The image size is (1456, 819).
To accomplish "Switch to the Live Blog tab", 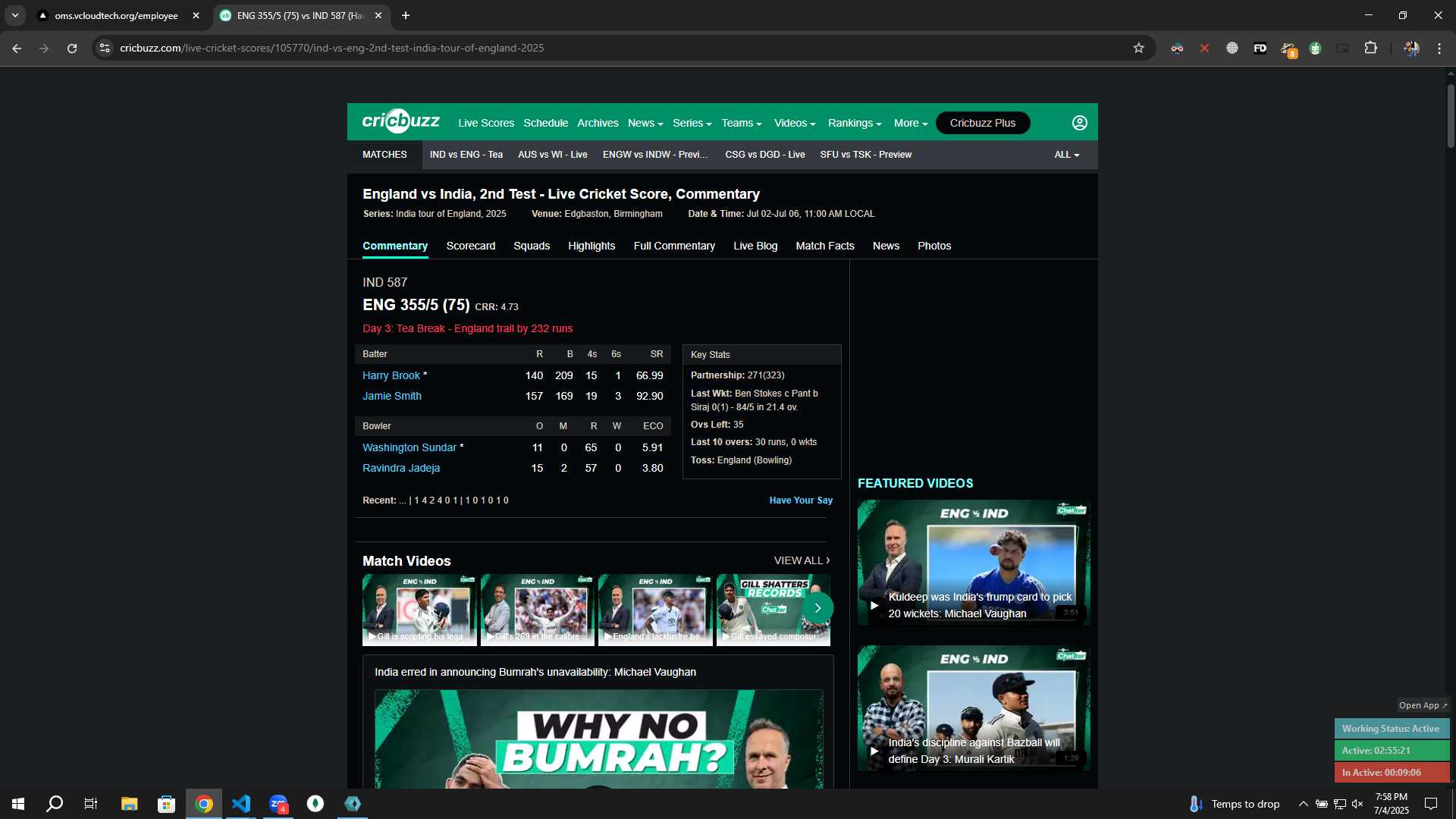I will click(755, 246).
